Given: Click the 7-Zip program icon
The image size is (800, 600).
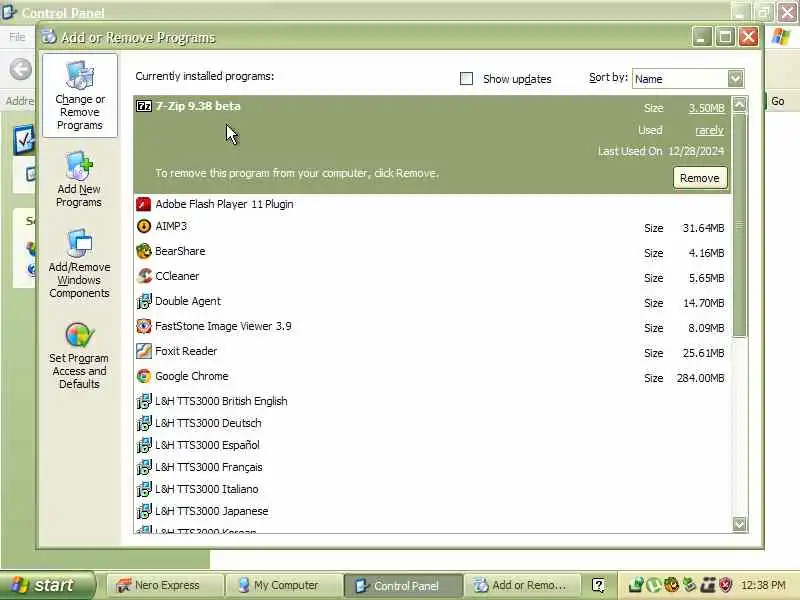Looking at the screenshot, I should coord(144,106).
